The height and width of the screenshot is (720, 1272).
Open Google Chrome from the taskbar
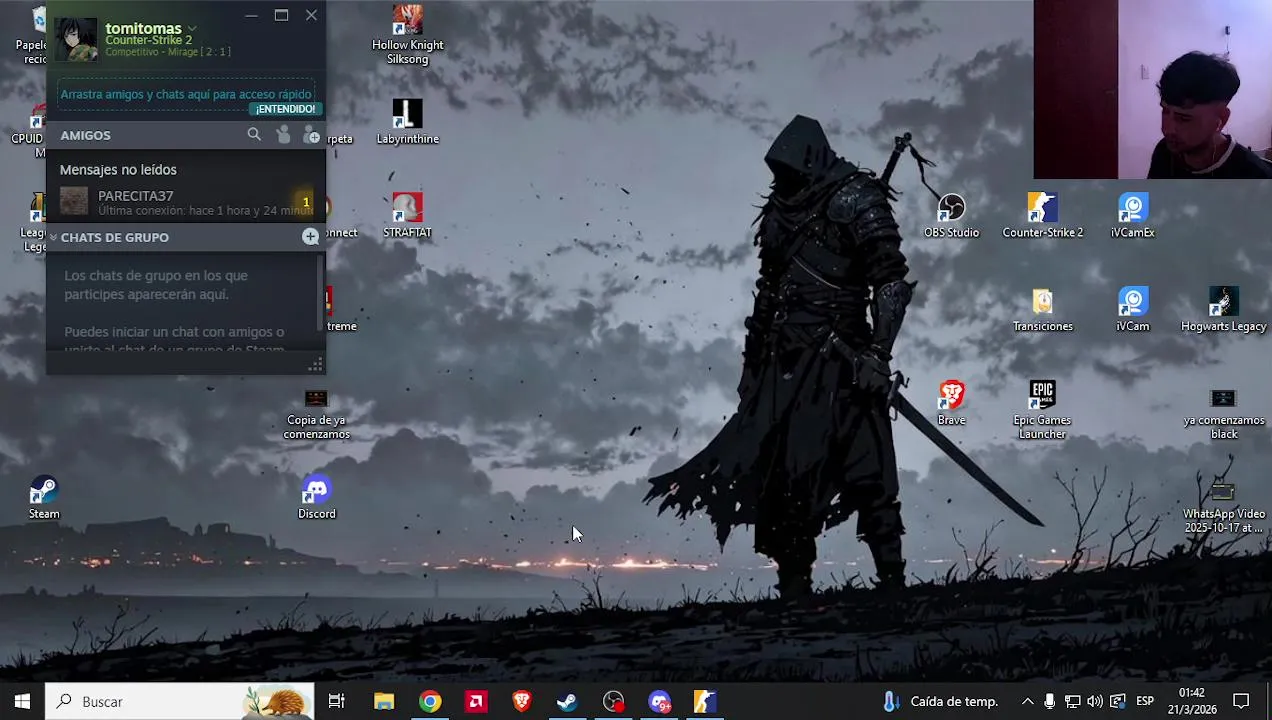[x=430, y=702]
